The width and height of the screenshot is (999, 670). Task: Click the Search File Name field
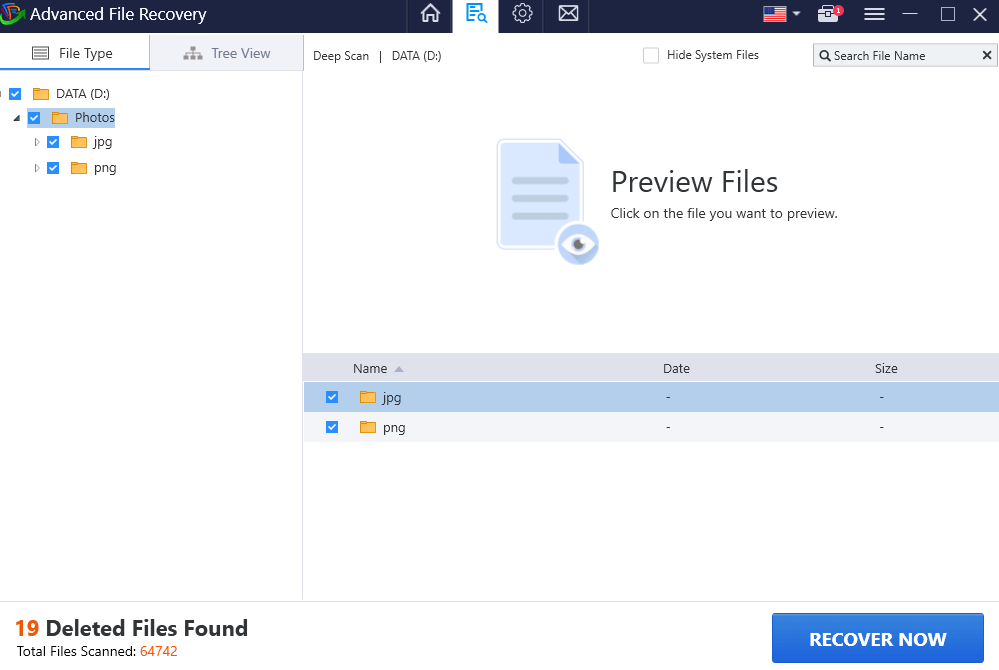(905, 55)
